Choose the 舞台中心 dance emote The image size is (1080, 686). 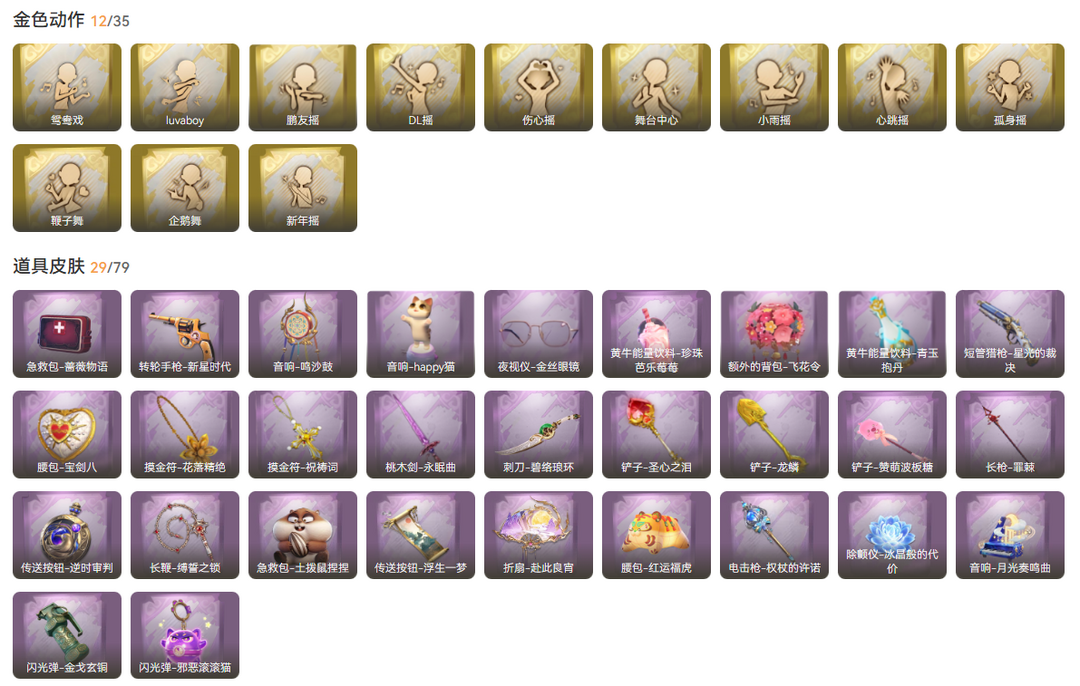656,87
